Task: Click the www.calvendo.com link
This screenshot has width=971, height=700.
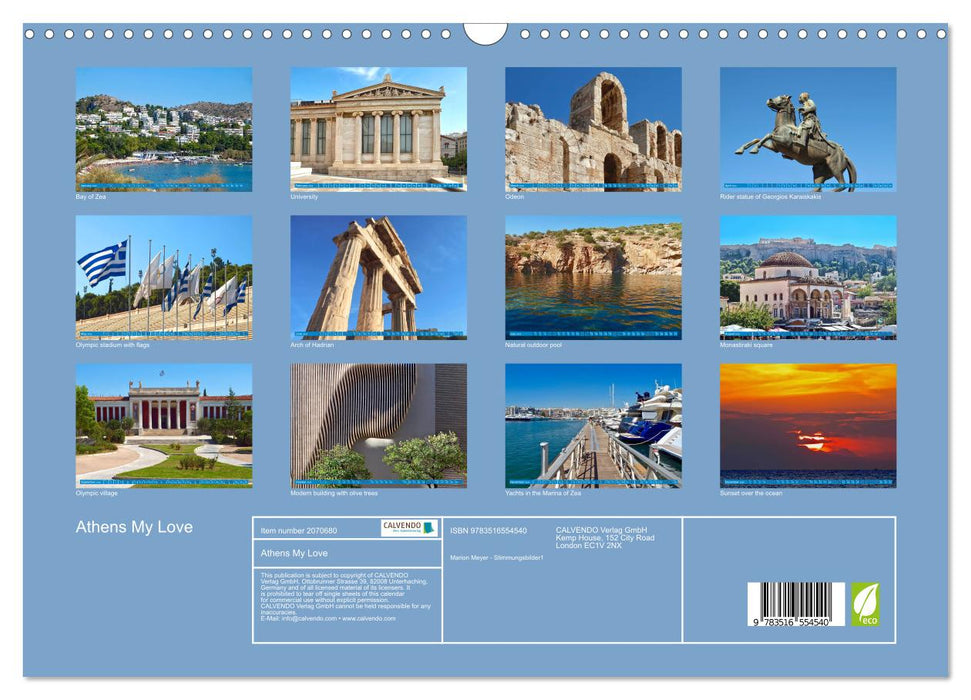Action: 367,618
